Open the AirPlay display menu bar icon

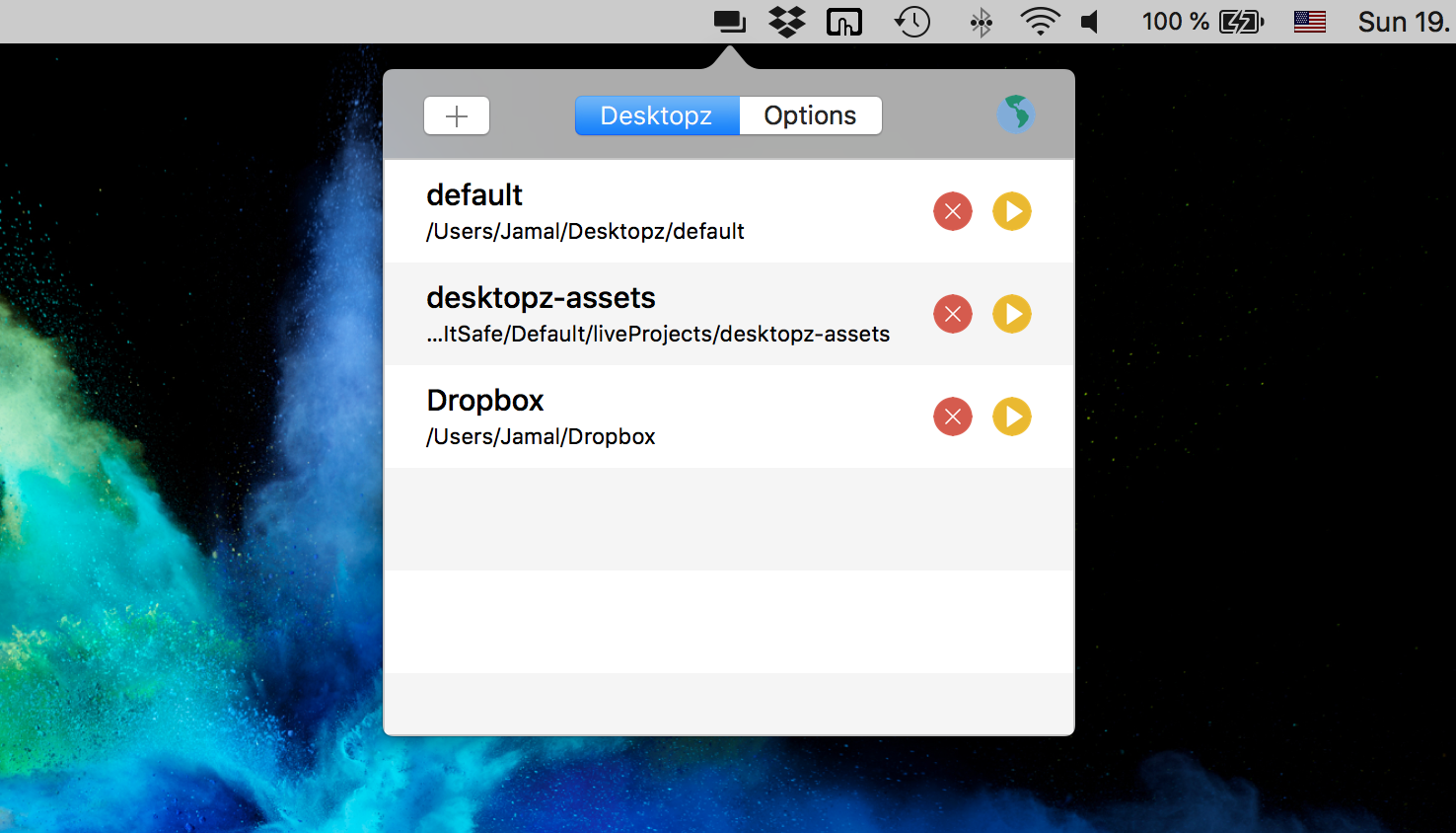pyautogui.click(x=844, y=22)
